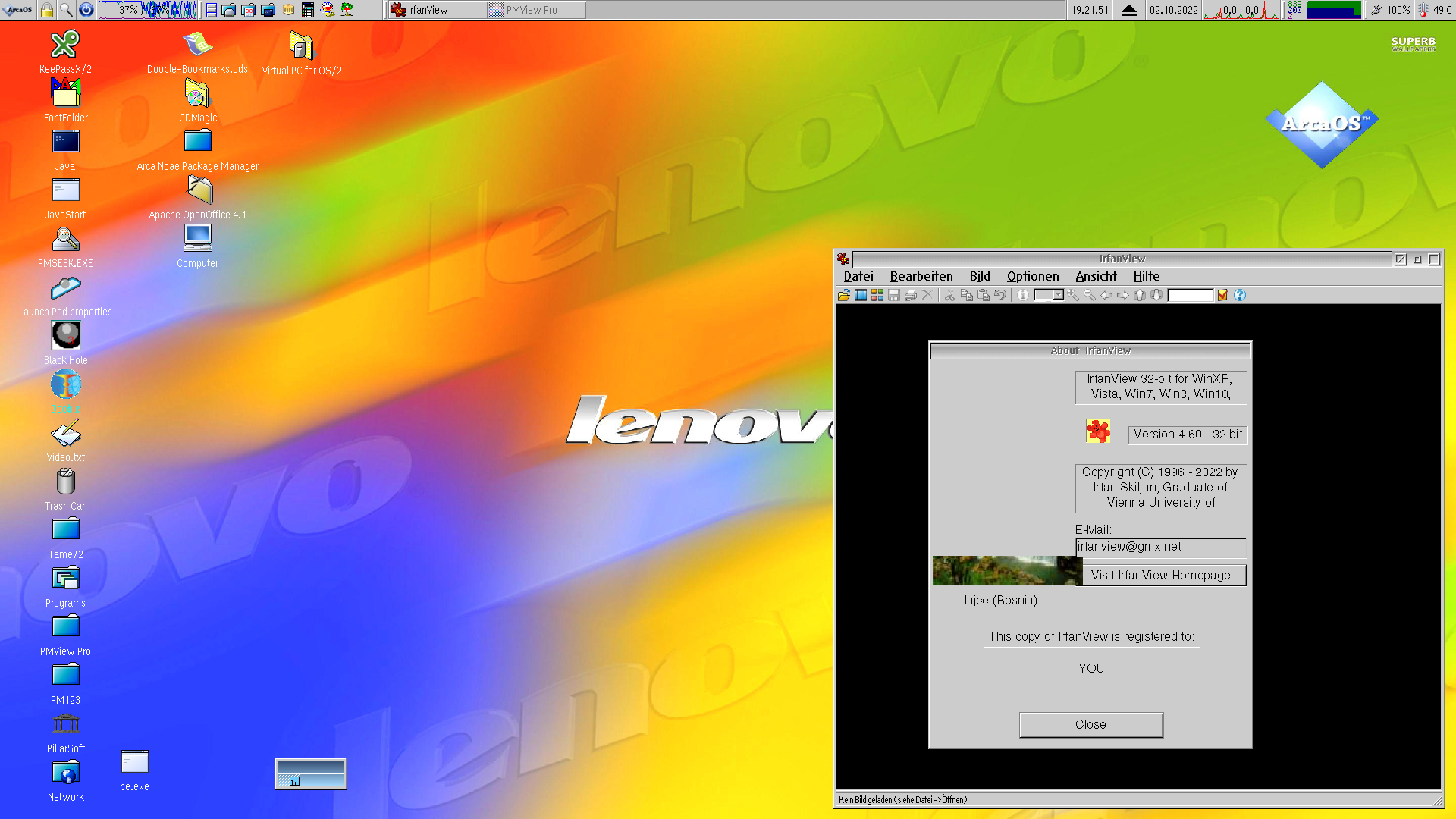
Task: Click the calculator icon in top bar
Action: tap(308, 10)
